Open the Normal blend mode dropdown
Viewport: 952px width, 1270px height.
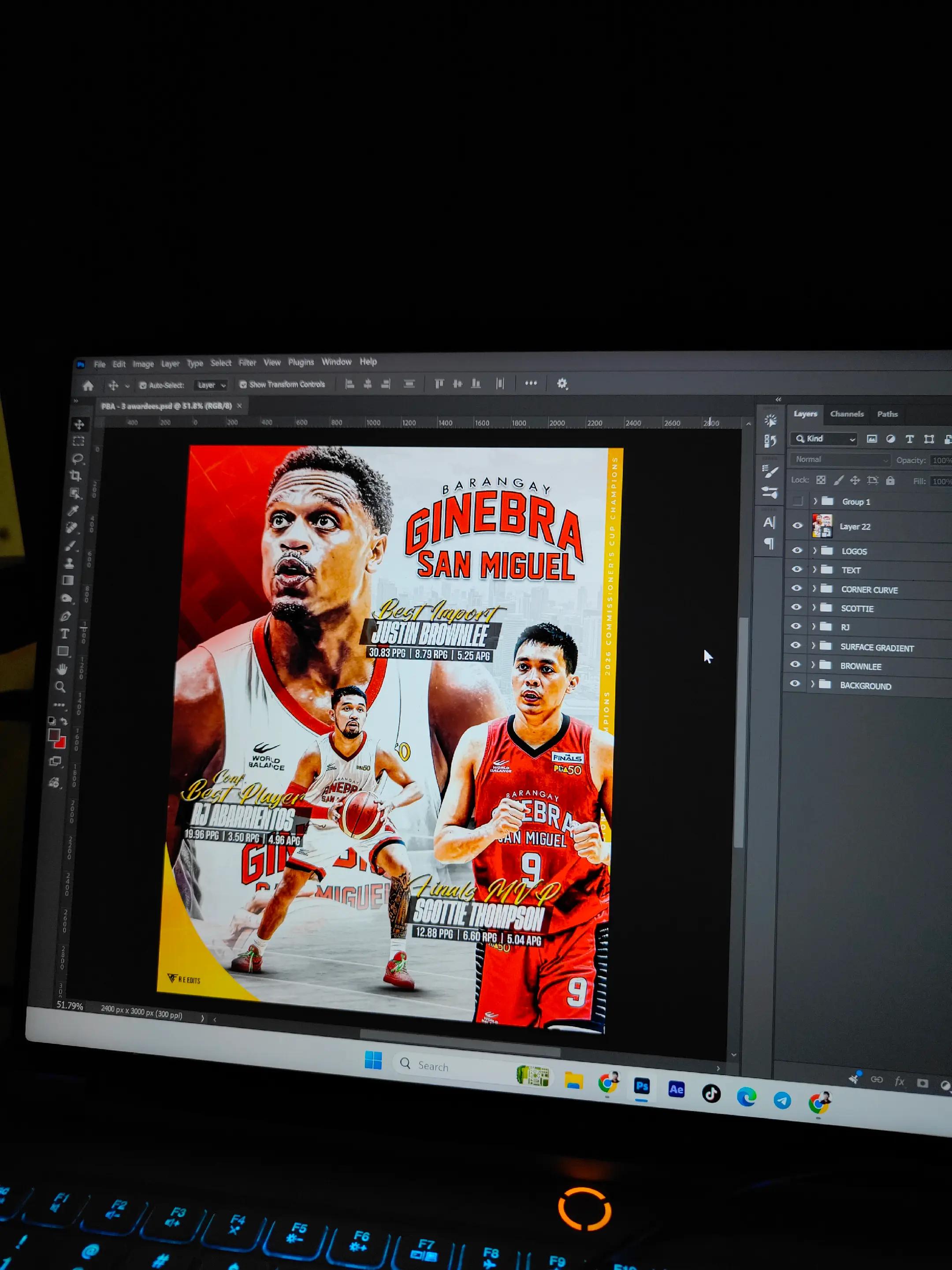840,459
